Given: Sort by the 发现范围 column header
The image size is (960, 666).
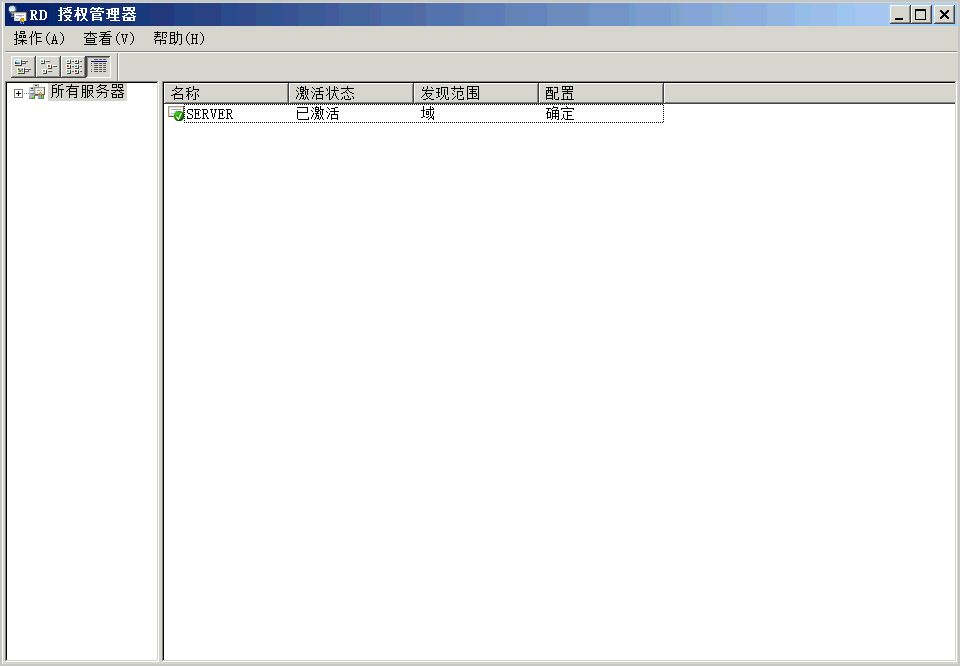Looking at the screenshot, I should coord(476,93).
